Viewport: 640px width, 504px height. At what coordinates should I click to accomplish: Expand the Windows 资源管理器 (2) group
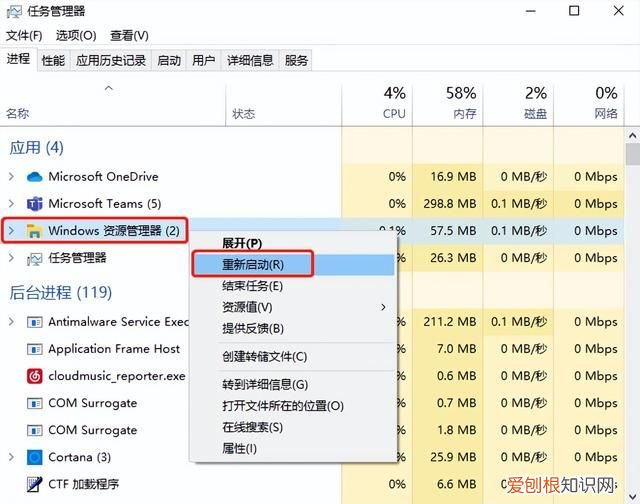click(x=11, y=231)
